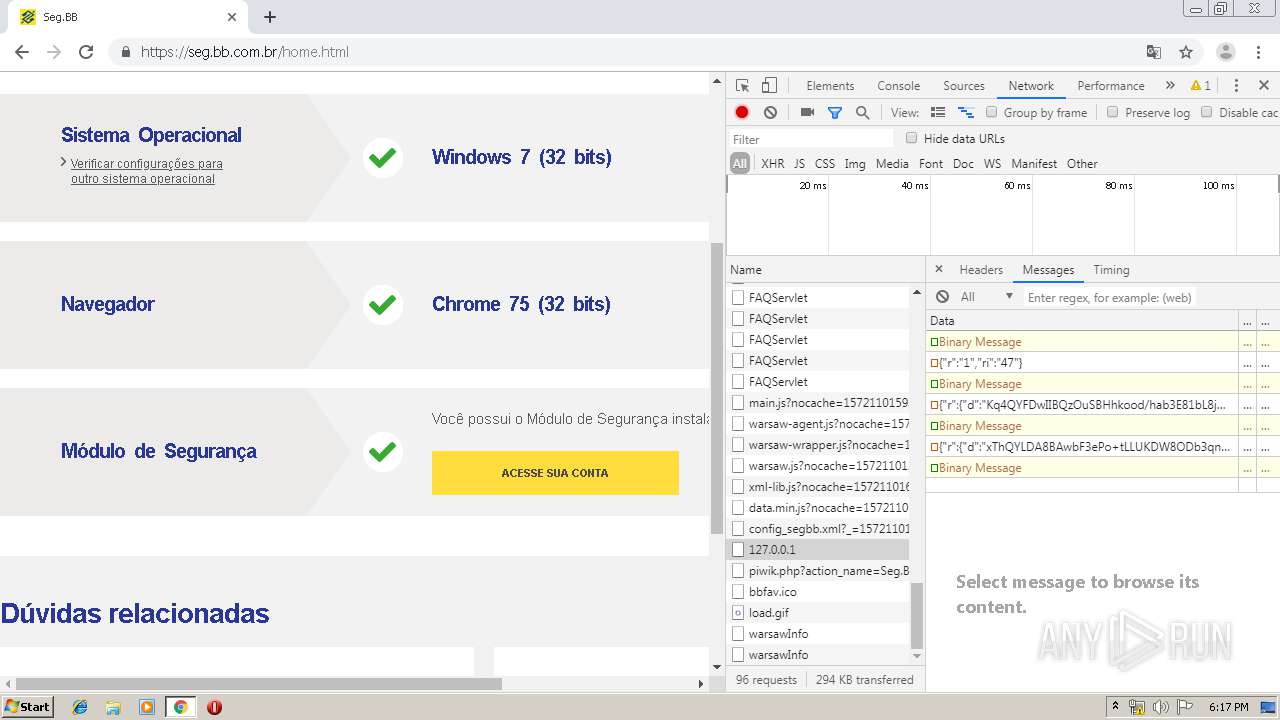Open Windows Explorer folder in taskbar
Screen dimensions: 1280x720
pyautogui.click(x=113, y=707)
